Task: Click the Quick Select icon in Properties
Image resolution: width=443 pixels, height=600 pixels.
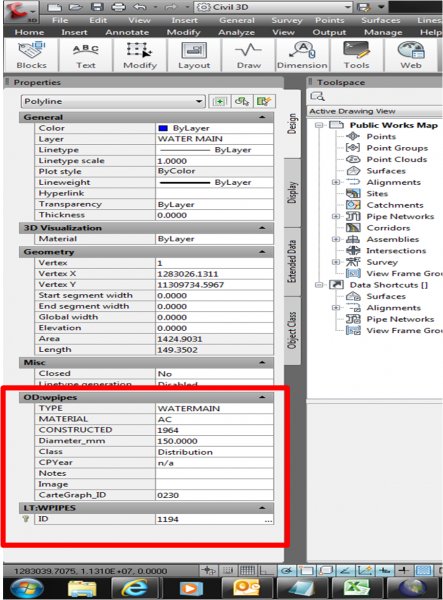Action: pos(264,101)
